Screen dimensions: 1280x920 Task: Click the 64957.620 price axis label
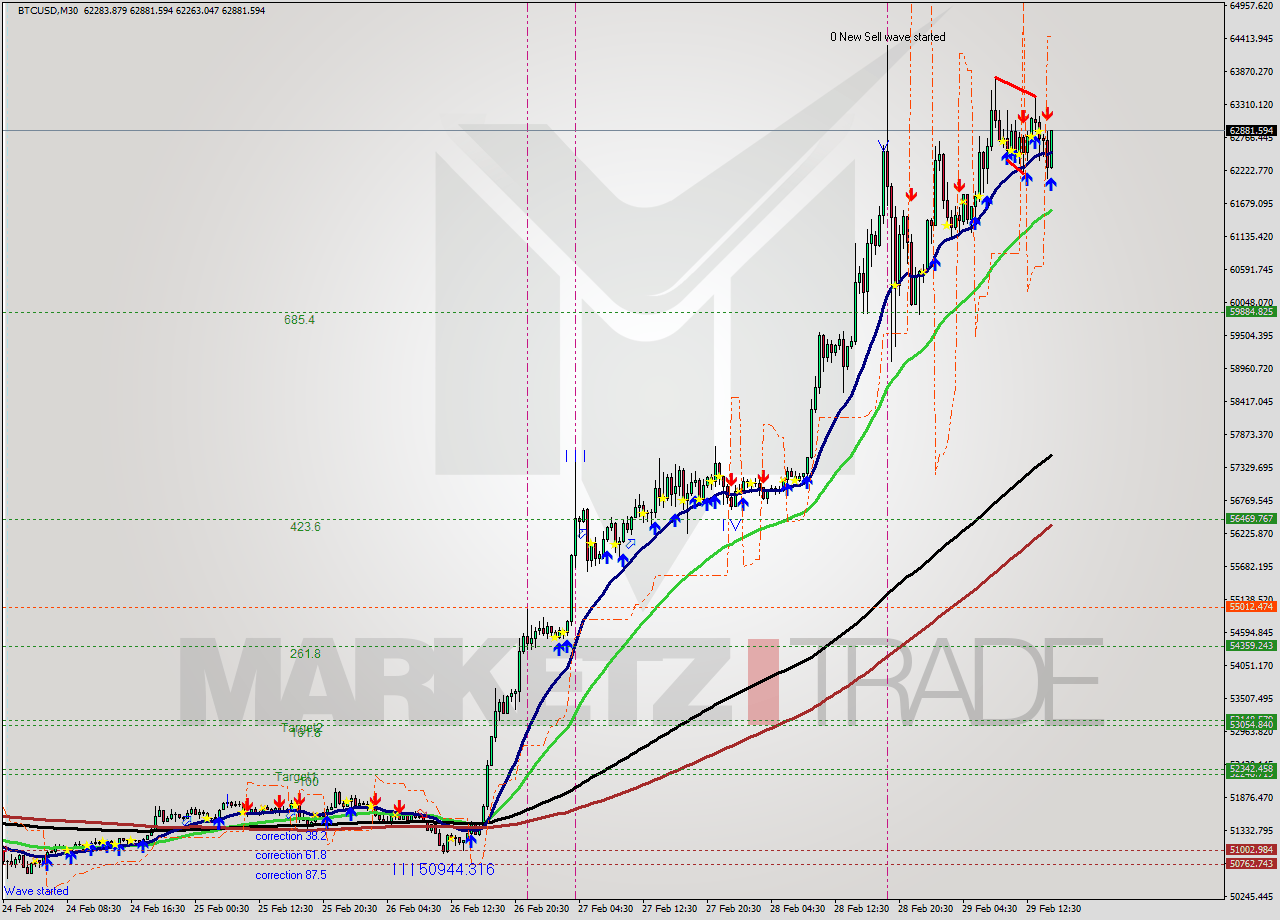[x=1251, y=6]
